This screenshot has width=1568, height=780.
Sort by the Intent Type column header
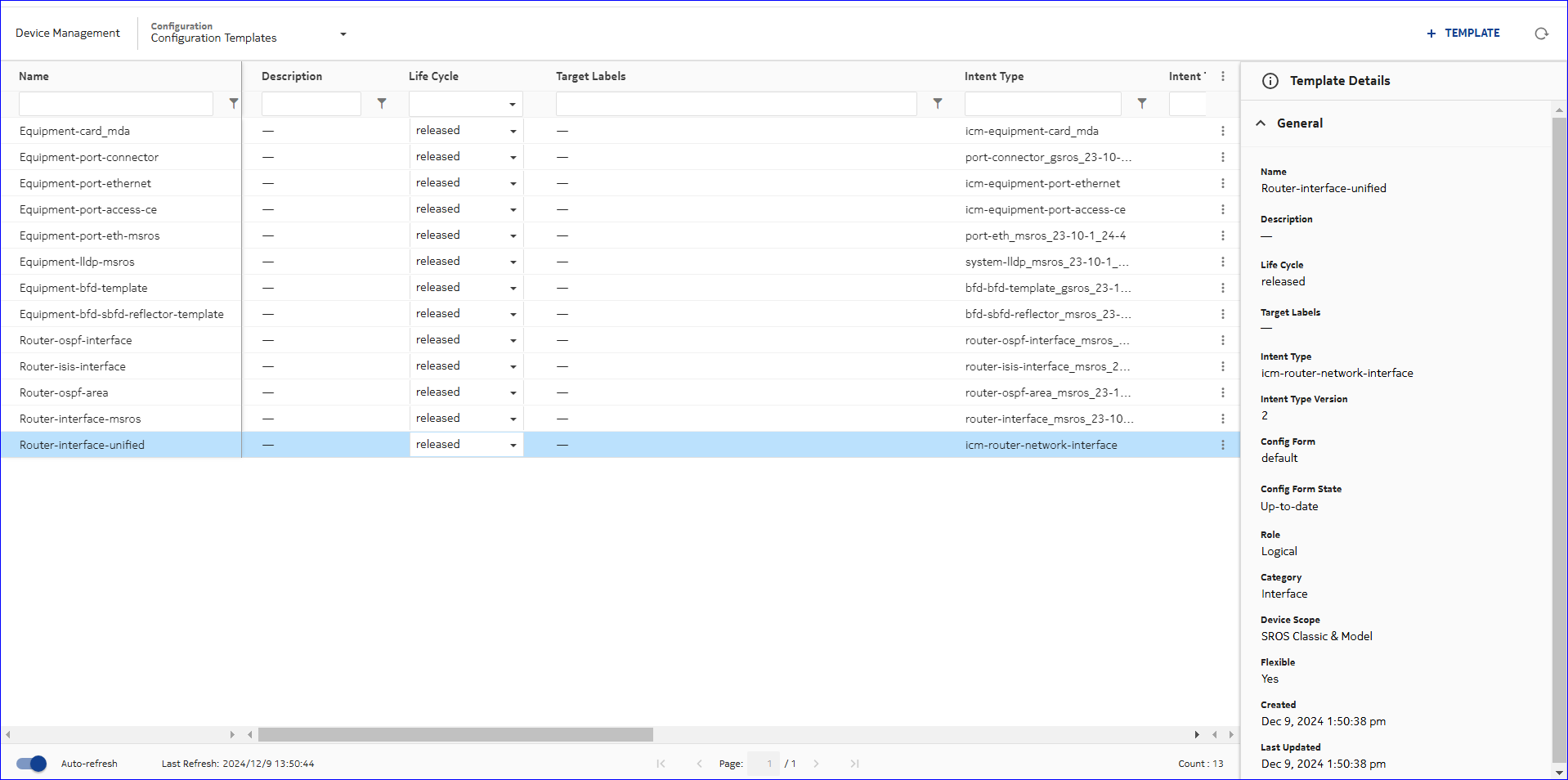tap(993, 76)
